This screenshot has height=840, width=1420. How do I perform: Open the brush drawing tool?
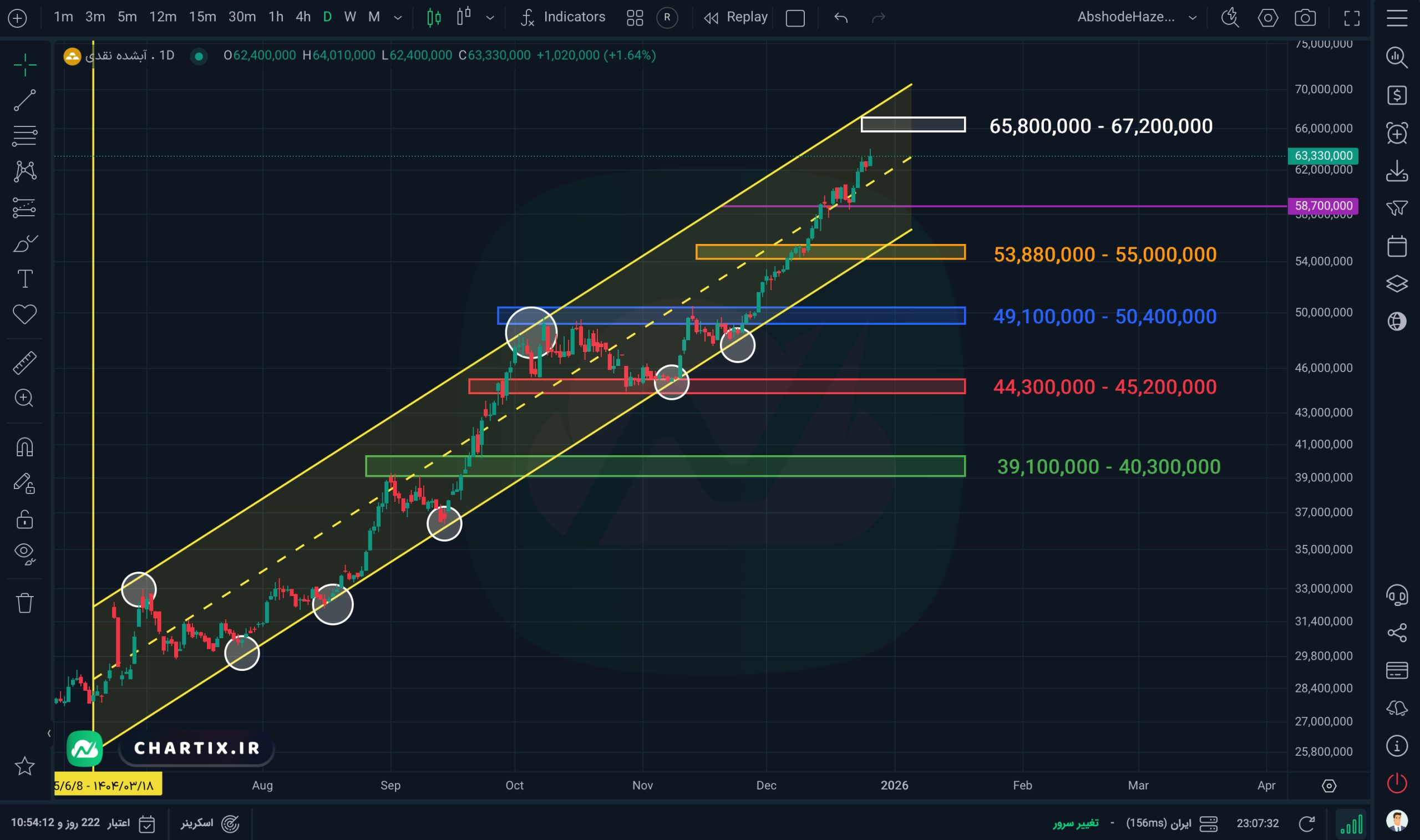click(x=24, y=243)
